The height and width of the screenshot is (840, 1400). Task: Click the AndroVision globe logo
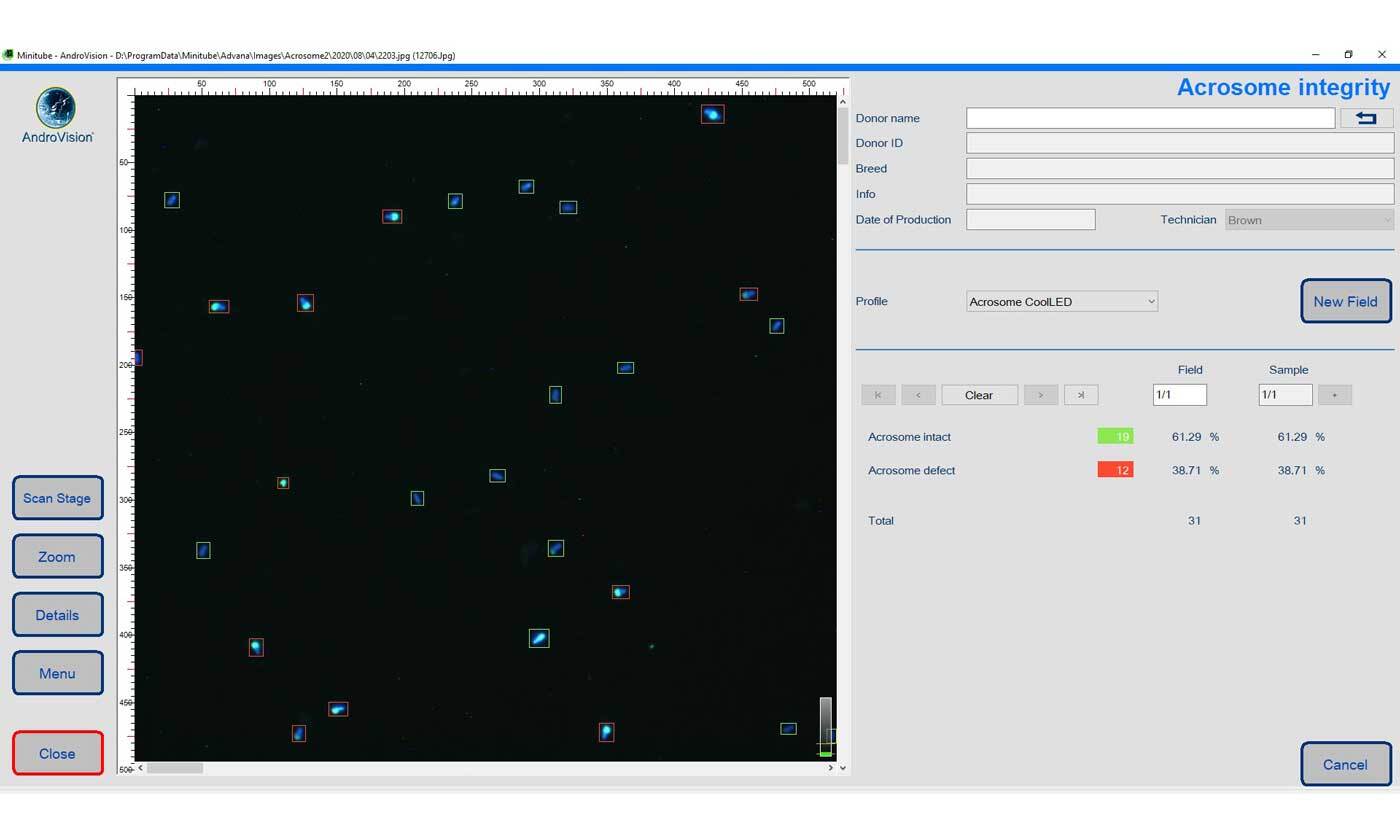[x=56, y=107]
